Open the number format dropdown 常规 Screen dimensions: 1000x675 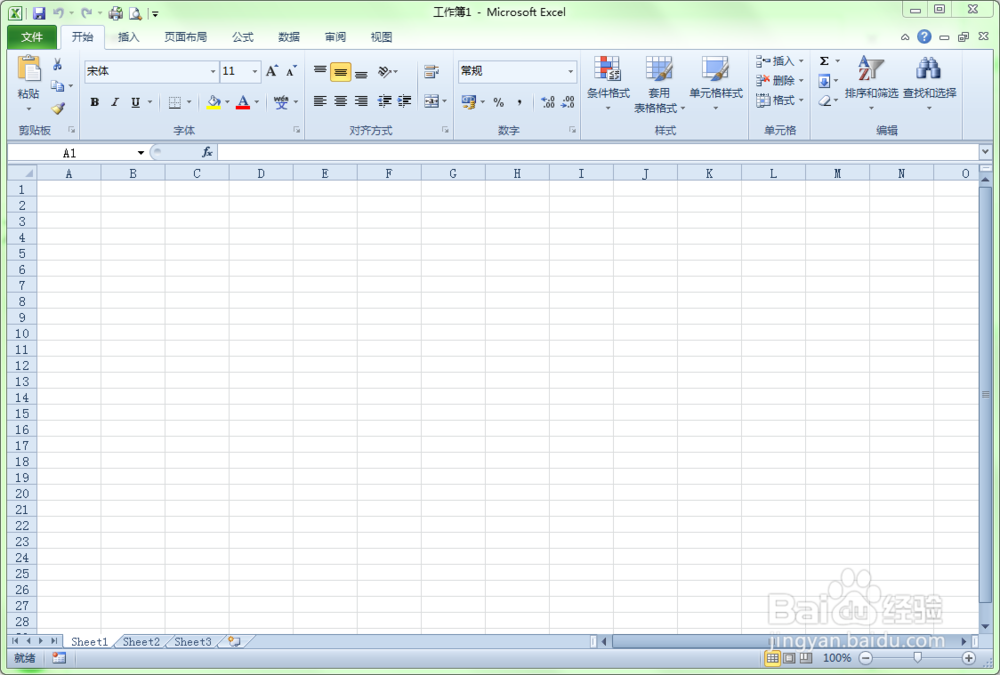pyautogui.click(x=570, y=71)
